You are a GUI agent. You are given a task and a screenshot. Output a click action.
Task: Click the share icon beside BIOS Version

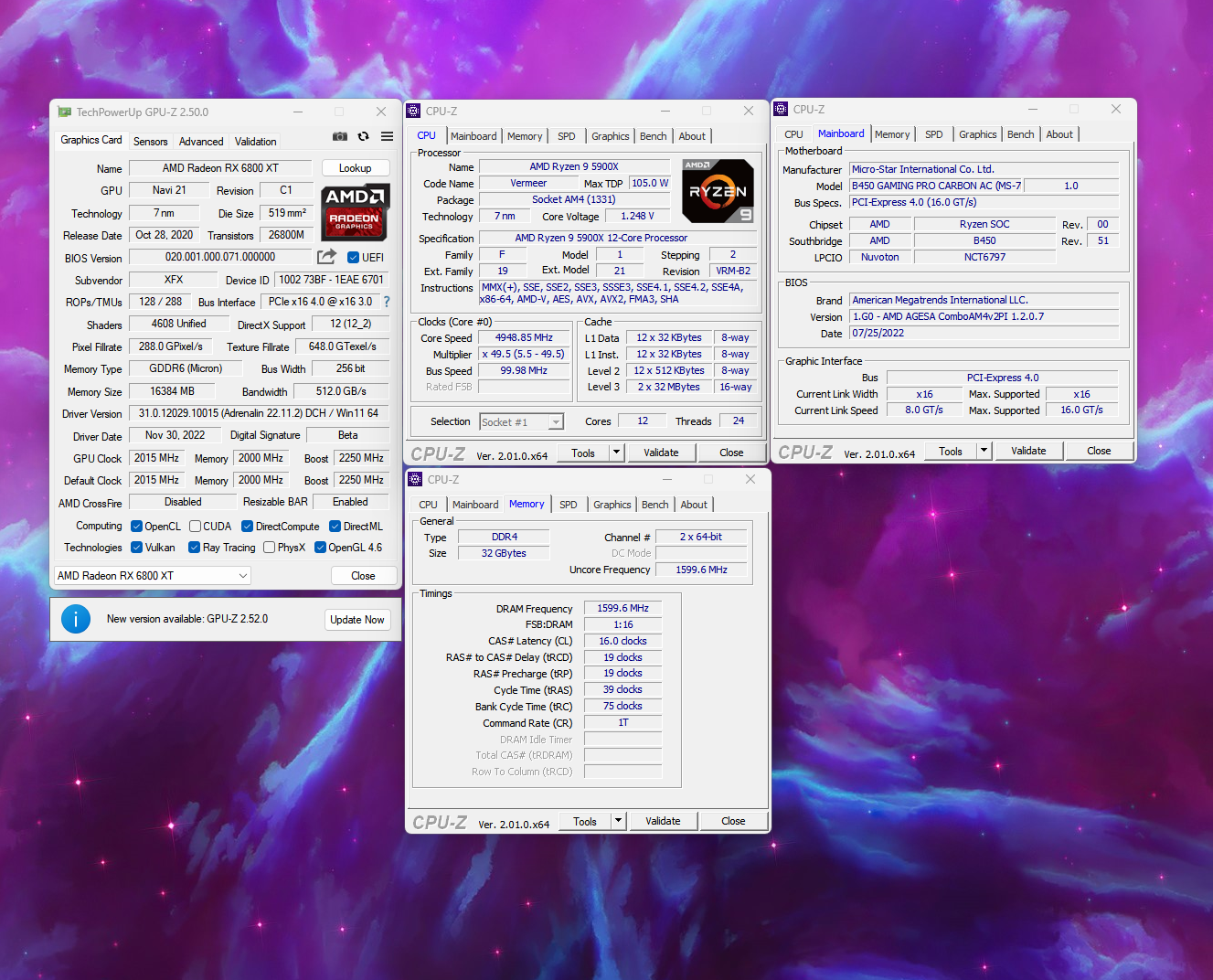326,257
